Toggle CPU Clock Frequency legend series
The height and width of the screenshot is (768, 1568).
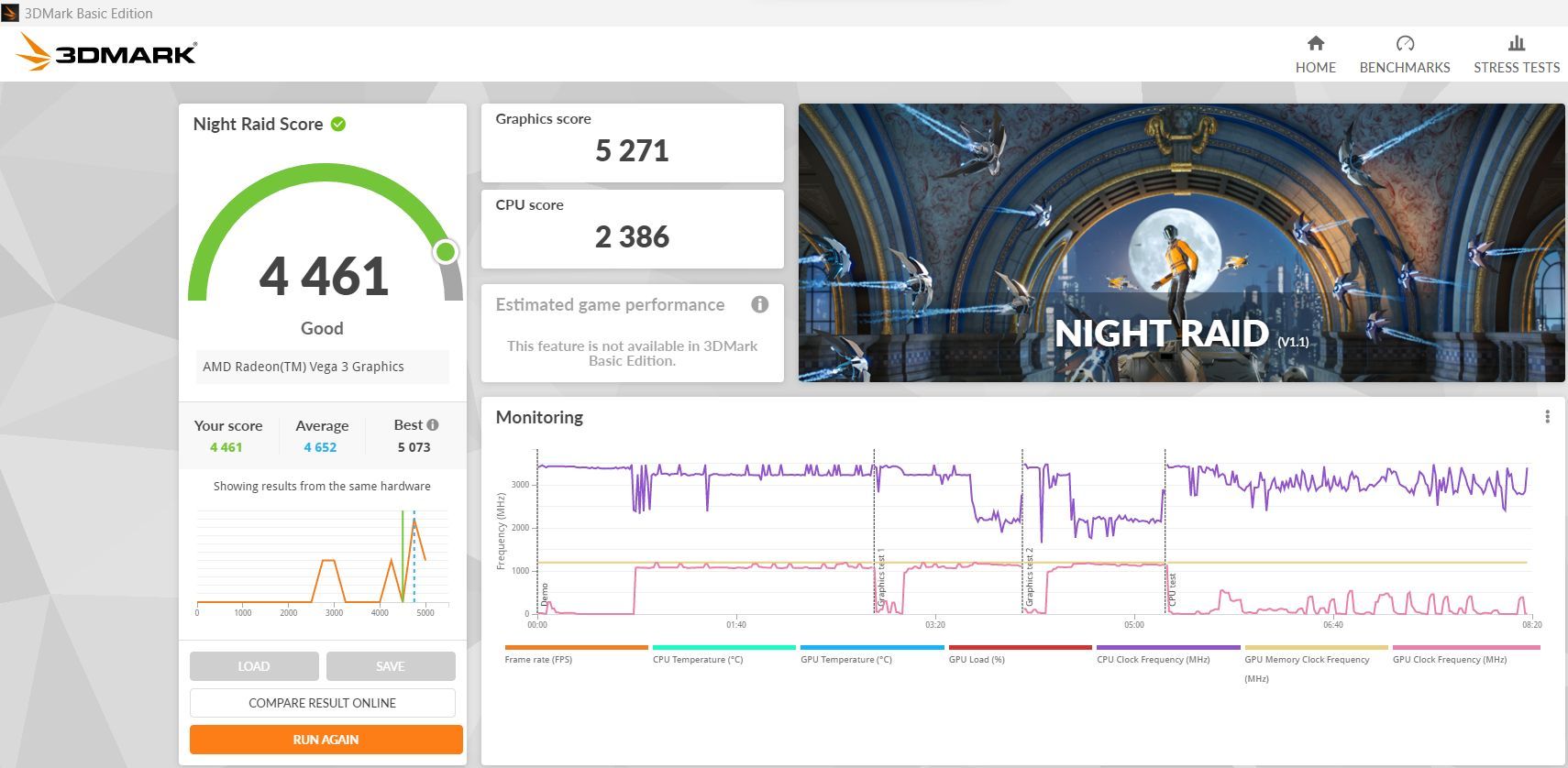pos(1153,659)
